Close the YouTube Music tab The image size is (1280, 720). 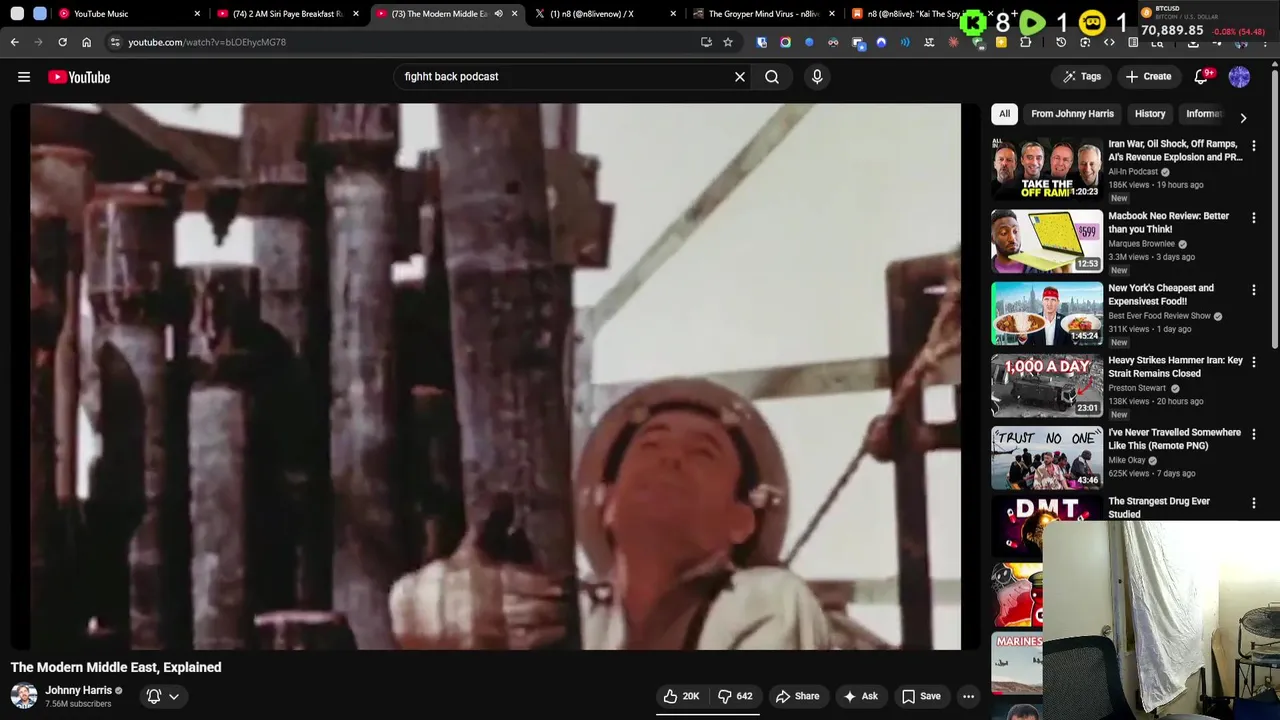[x=197, y=14]
